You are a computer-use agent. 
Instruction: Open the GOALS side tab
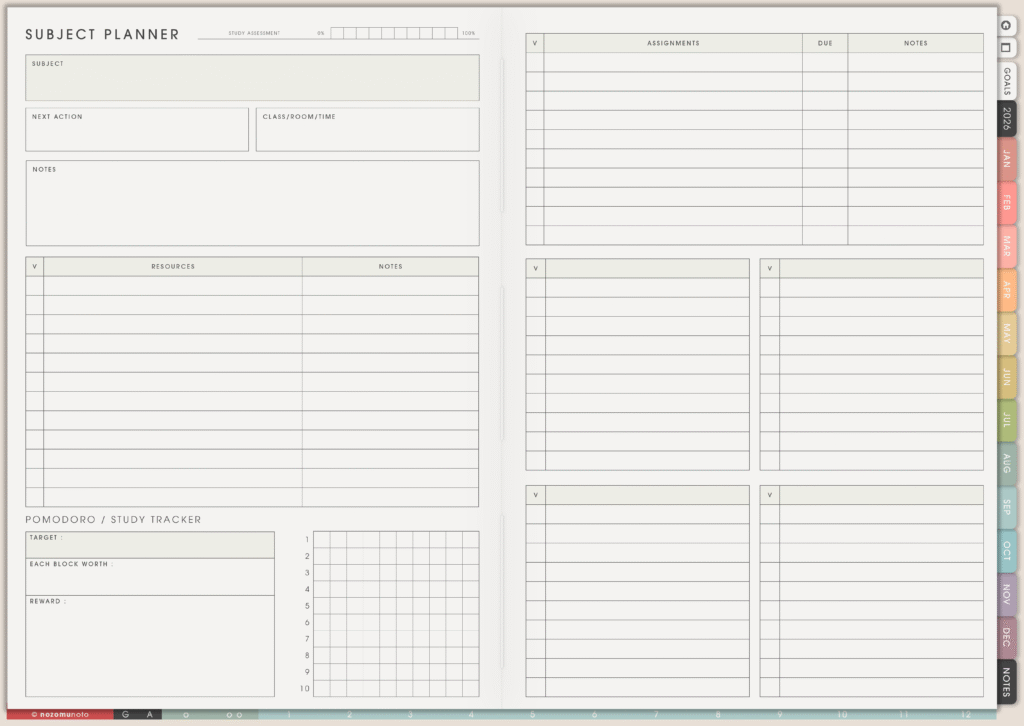pos(1006,82)
